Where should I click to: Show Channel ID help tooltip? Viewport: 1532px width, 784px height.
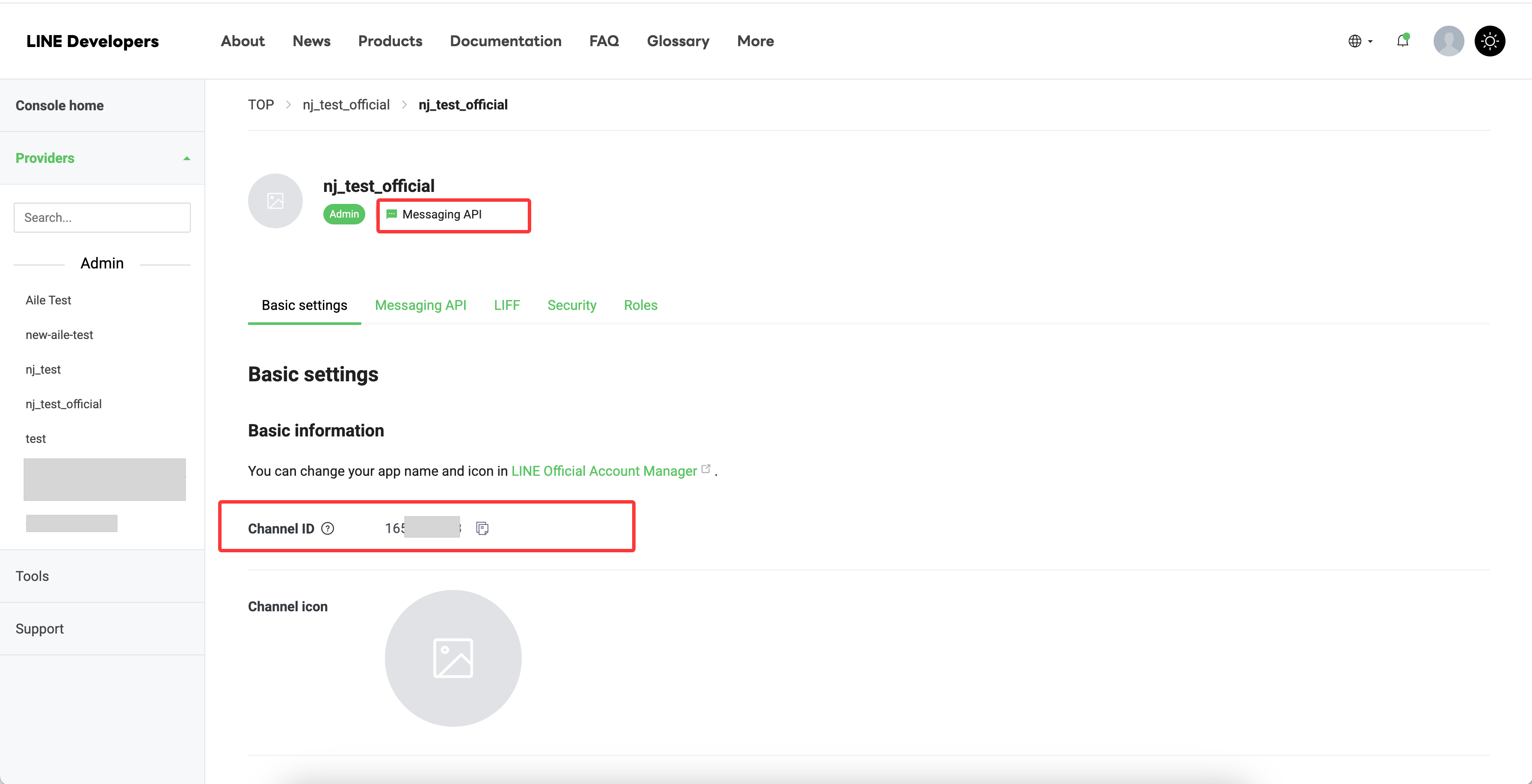(328, 528)
